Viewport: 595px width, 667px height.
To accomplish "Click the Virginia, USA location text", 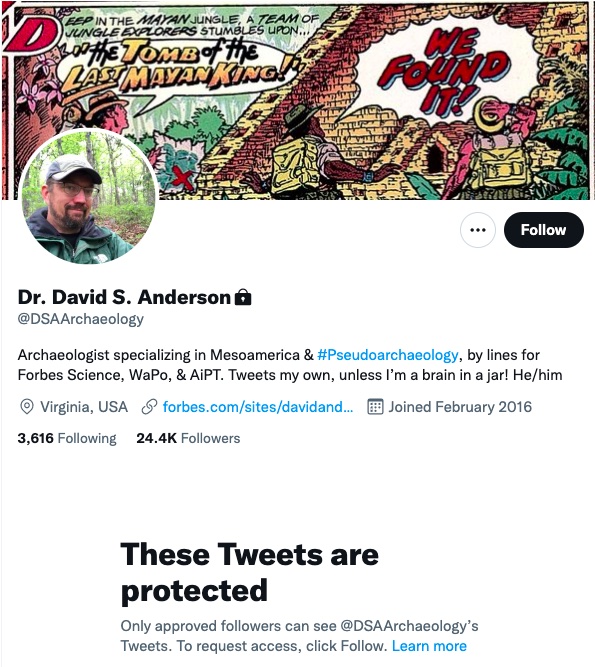I will (84, 407).
